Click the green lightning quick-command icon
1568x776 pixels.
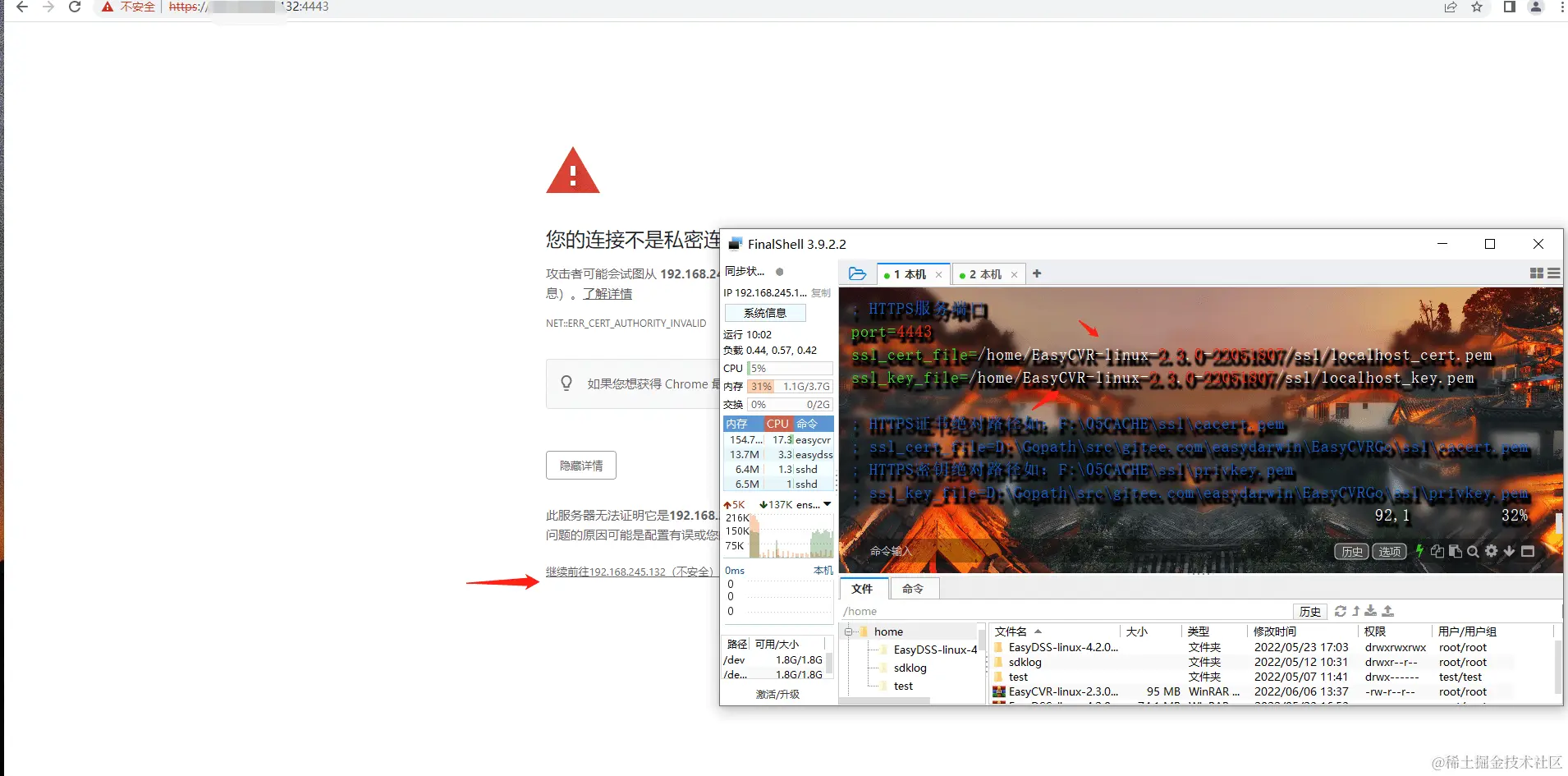[x=1419, y=551]
